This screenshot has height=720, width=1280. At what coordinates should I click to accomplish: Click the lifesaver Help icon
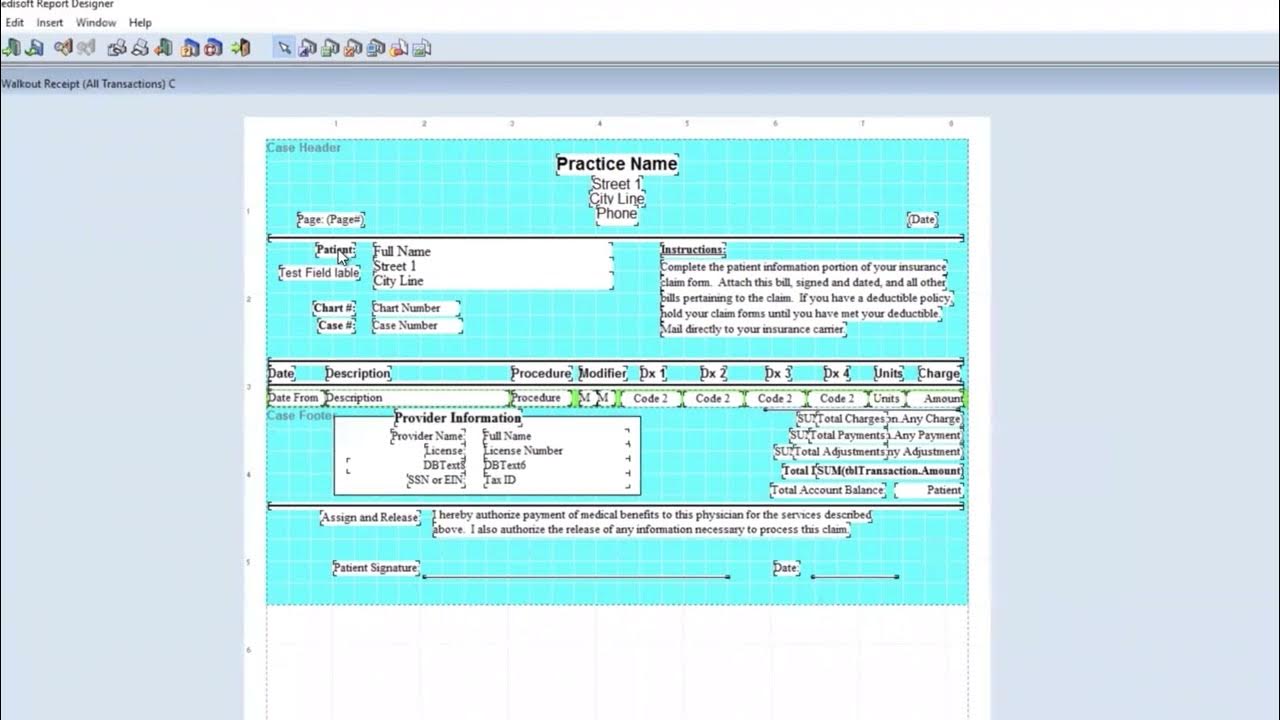coord(214,47)
